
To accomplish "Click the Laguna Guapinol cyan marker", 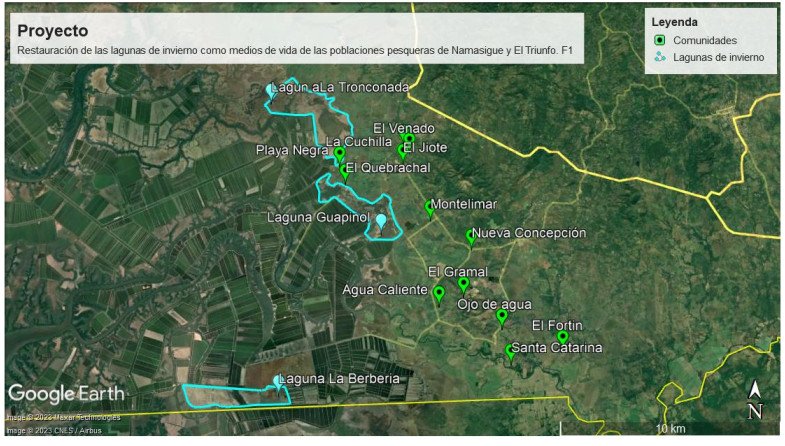I will click(x=381, y=221).
